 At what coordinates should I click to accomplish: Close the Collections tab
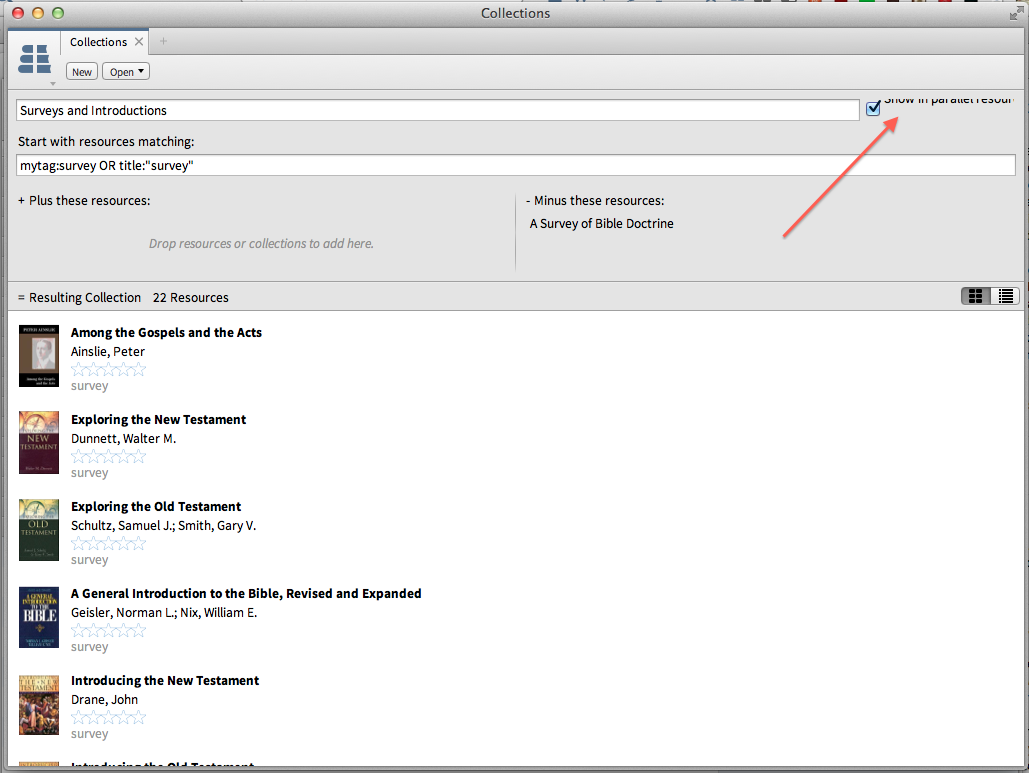[139, 41]
